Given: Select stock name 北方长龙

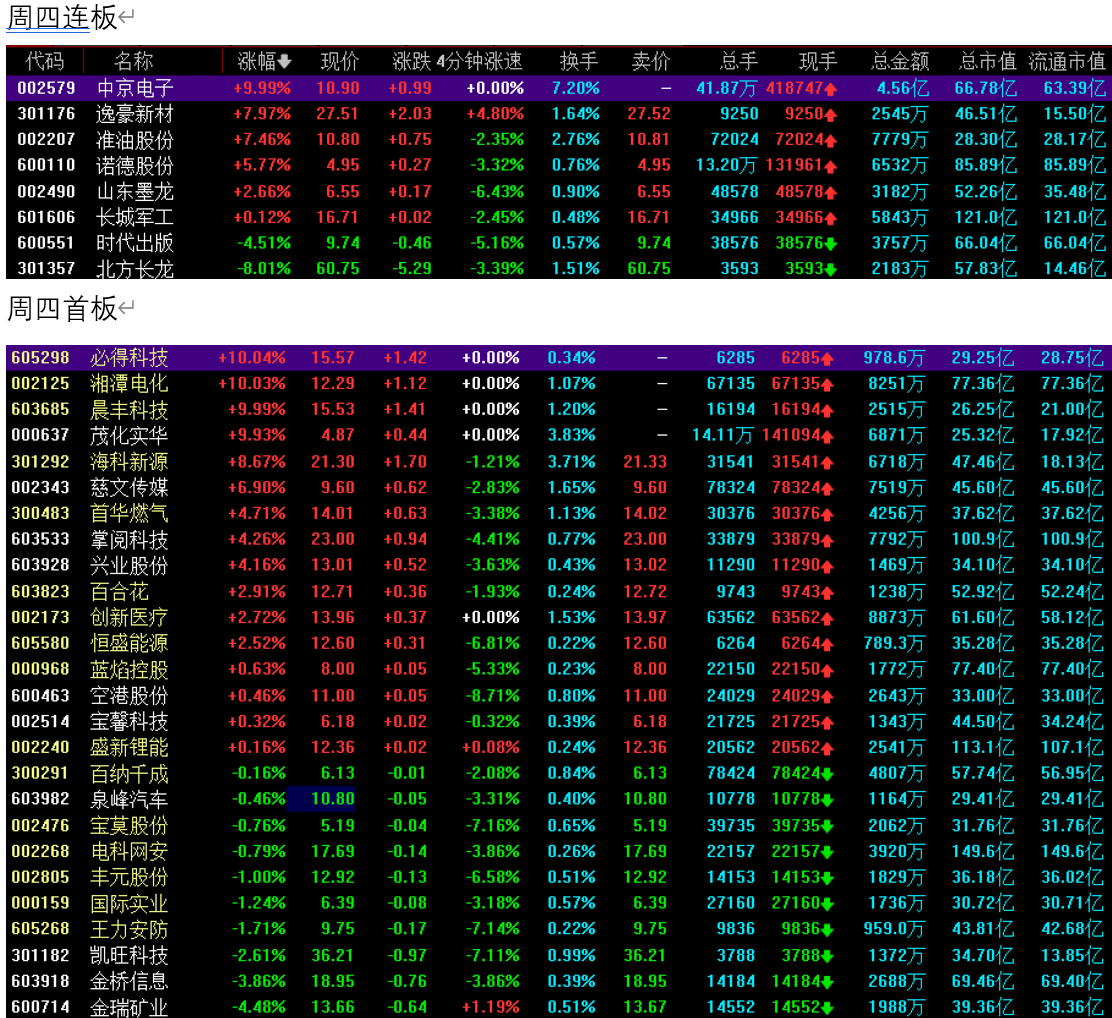Looking at the screenshot, I should 135,269.
